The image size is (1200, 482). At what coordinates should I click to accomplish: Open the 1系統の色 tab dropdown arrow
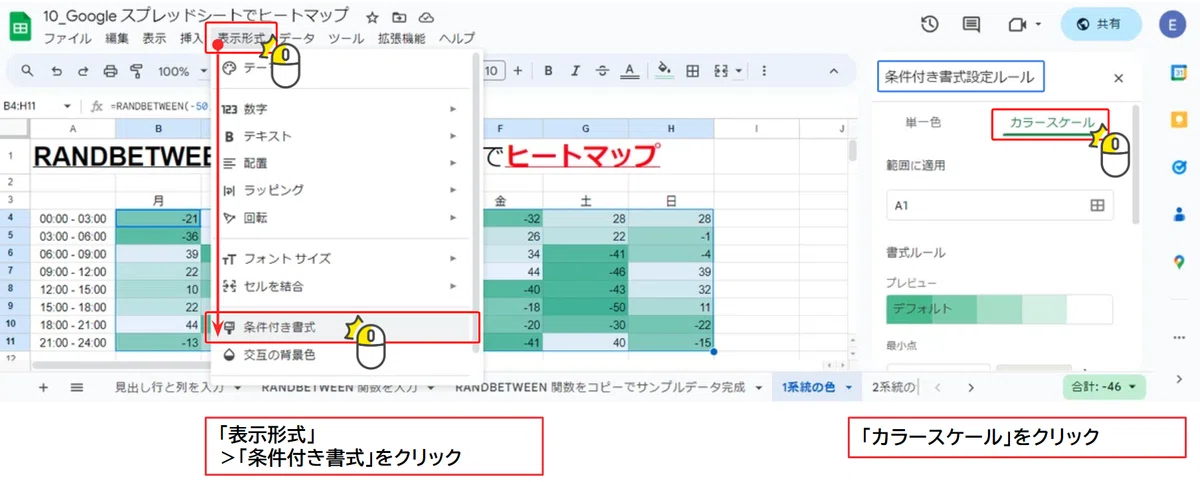click(x=849, y=387)
